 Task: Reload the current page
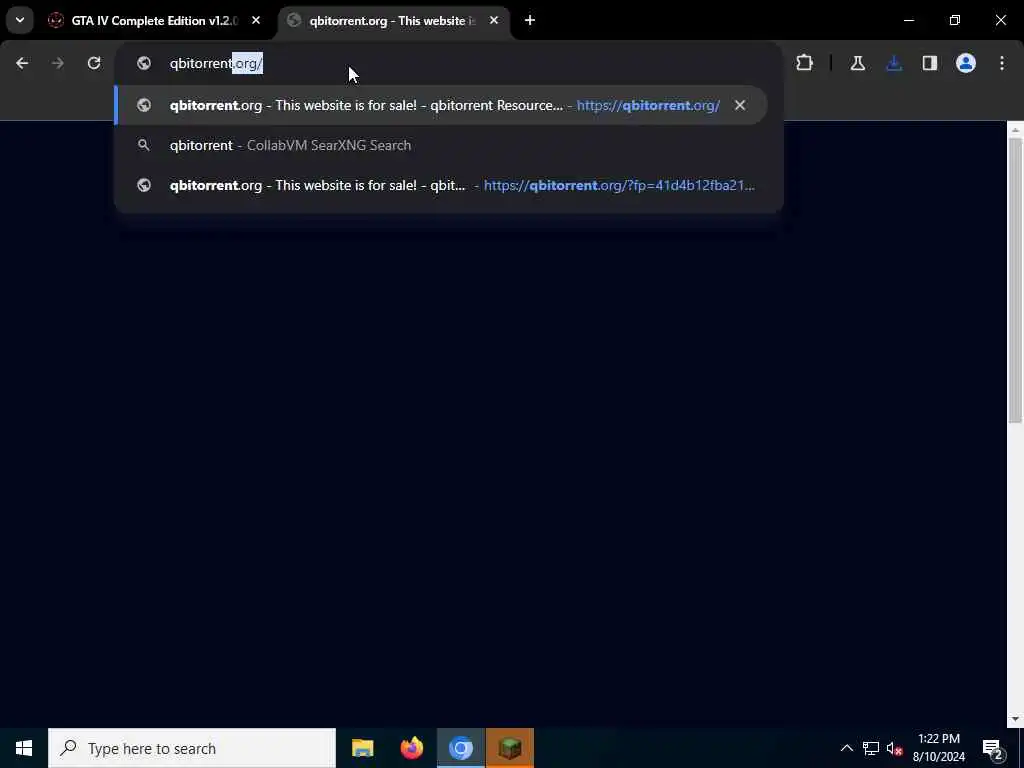[94, 63]
